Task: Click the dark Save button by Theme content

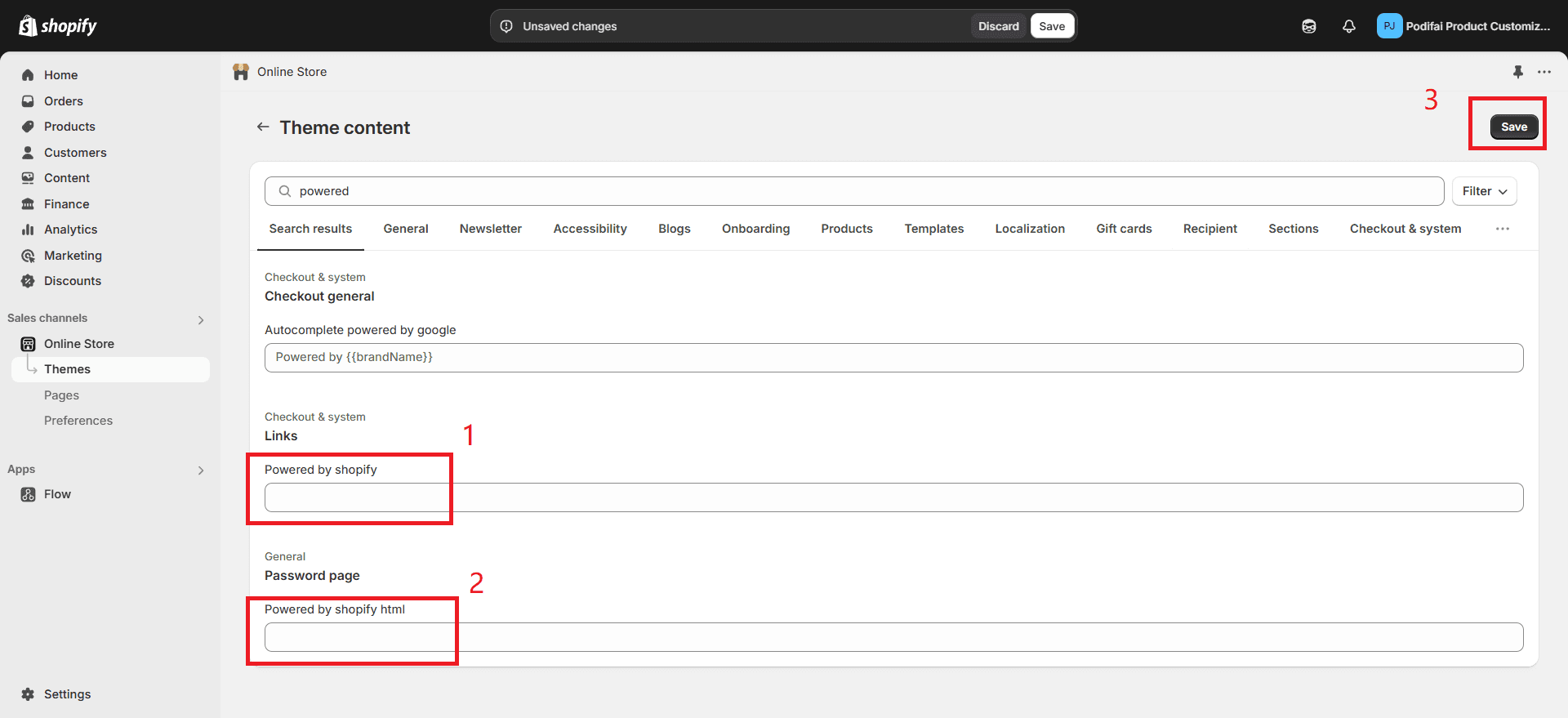Action: [1514, 127]
